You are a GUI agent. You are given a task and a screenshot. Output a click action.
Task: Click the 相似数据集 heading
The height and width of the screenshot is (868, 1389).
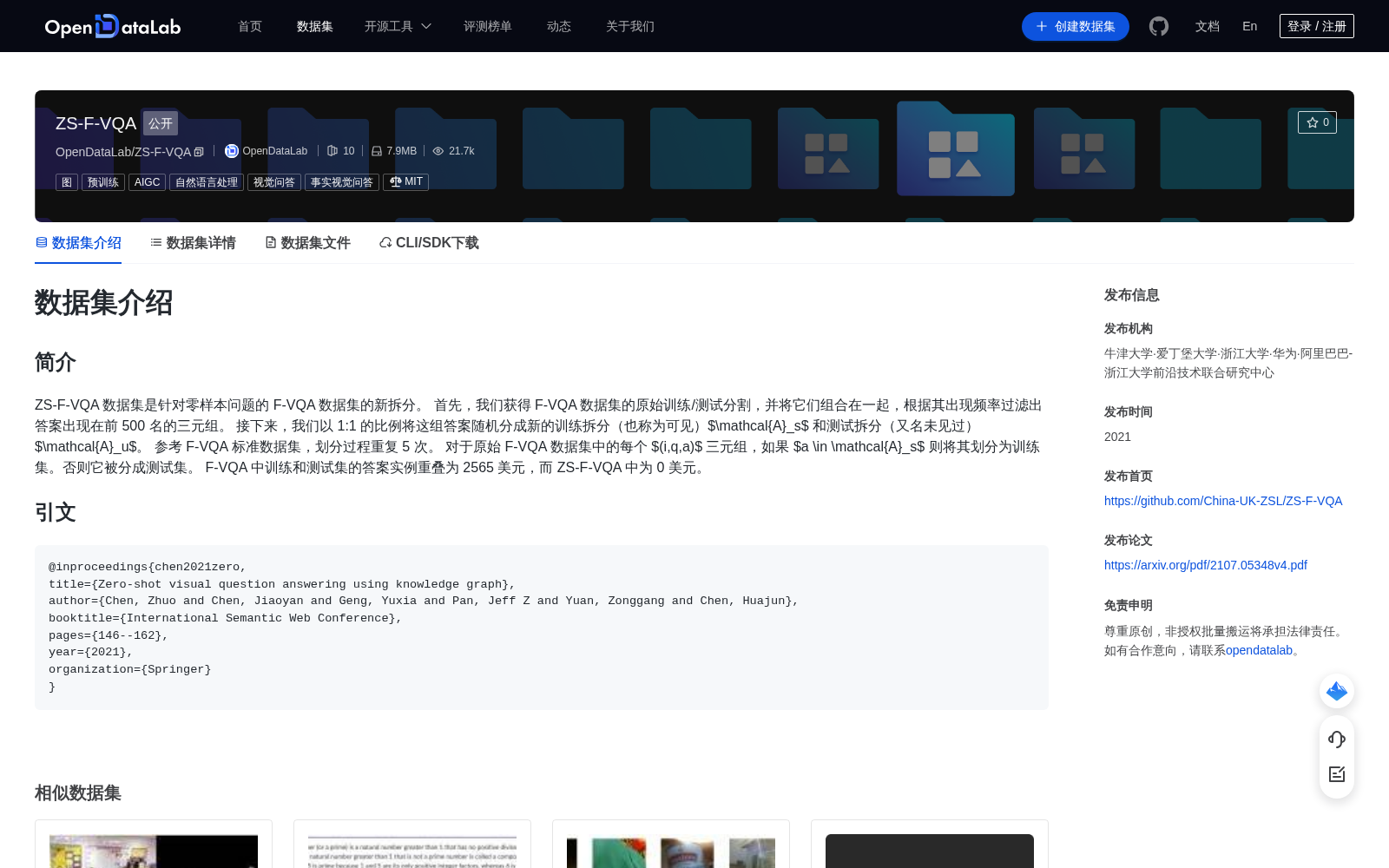tap(78, 793)
